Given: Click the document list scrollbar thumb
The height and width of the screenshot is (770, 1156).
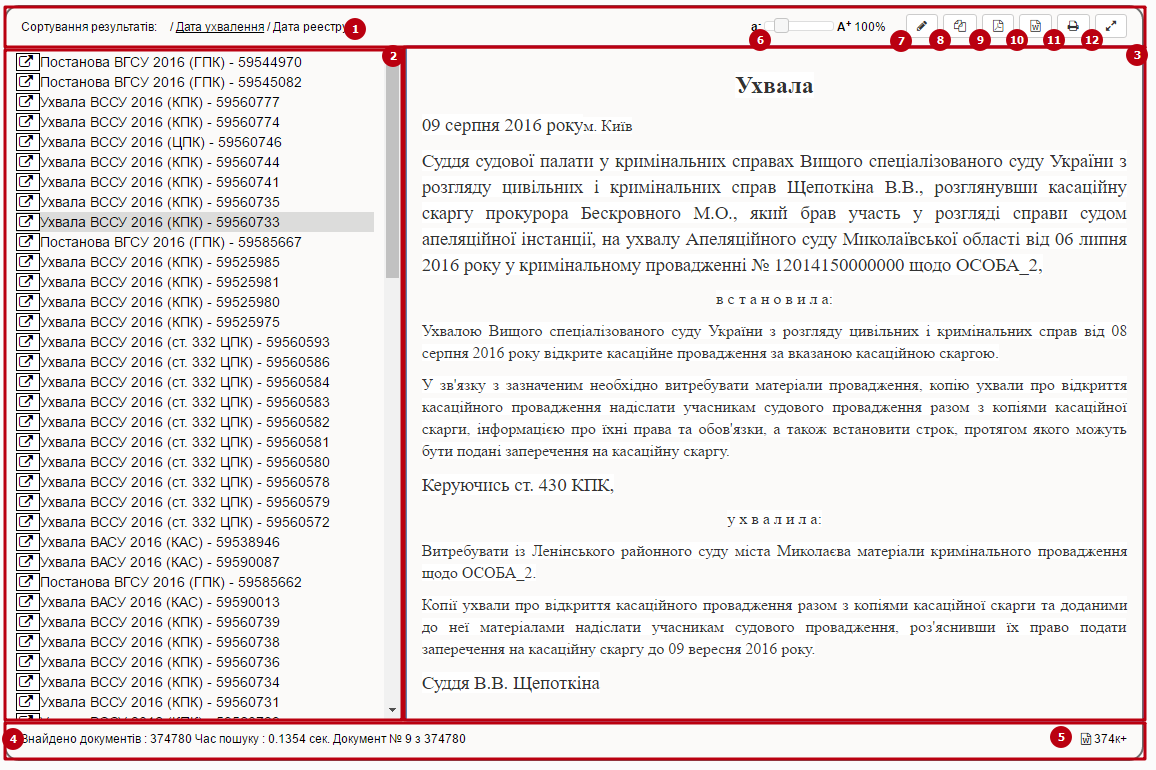Looking at the screenshot, I should pos(392,171).
